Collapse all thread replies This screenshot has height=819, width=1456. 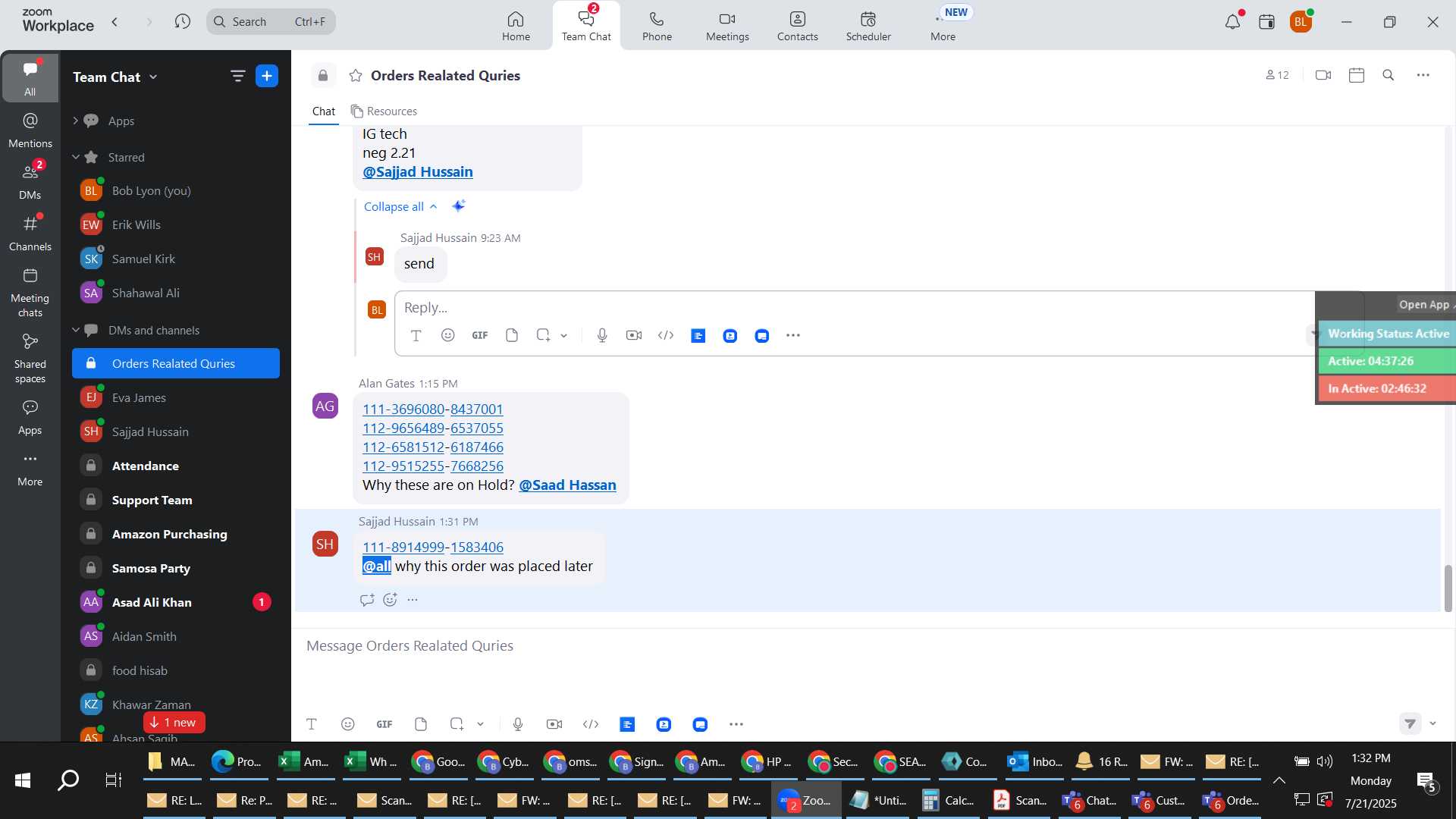click(400, 206)
